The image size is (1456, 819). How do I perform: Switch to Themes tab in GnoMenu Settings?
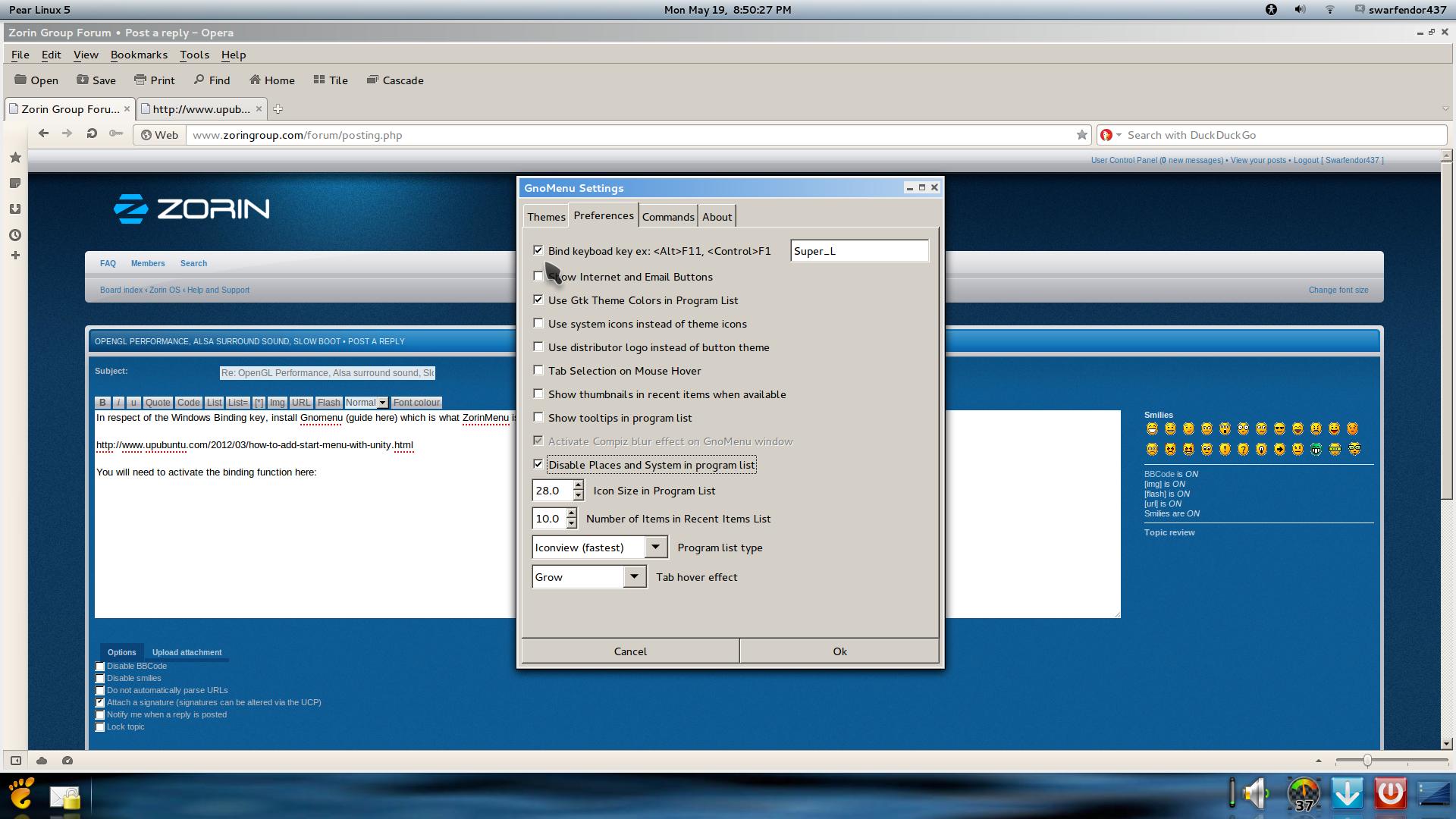coord(546,217)
